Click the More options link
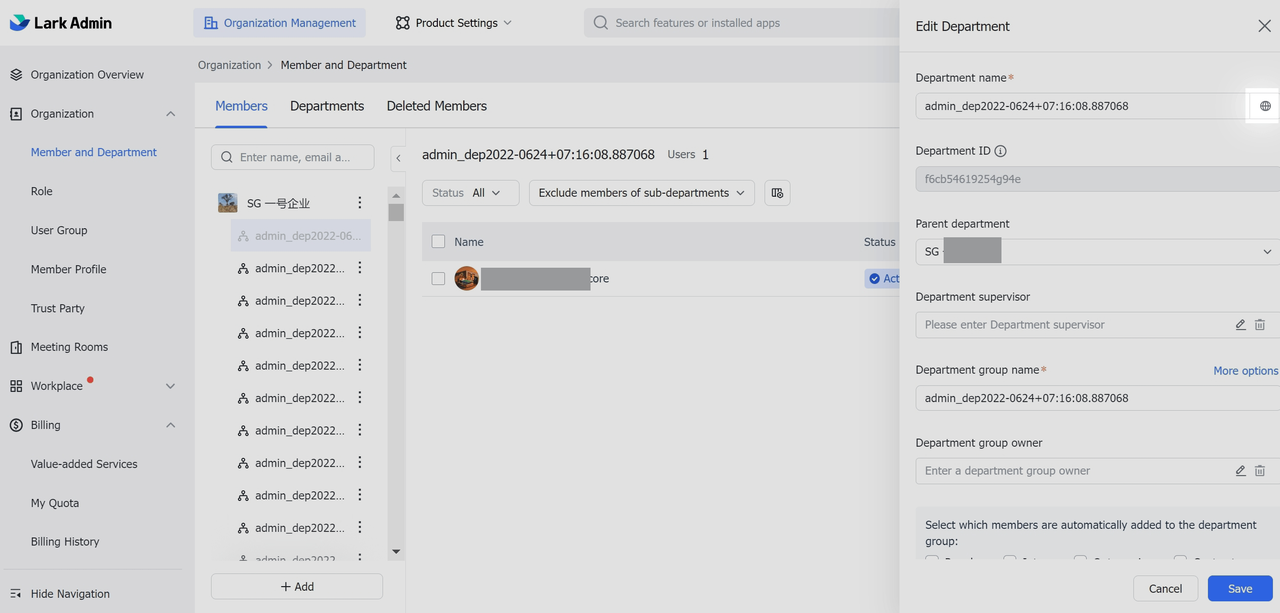The width and height of the screenshot is (1280, 613). (x=1245, y=371)
